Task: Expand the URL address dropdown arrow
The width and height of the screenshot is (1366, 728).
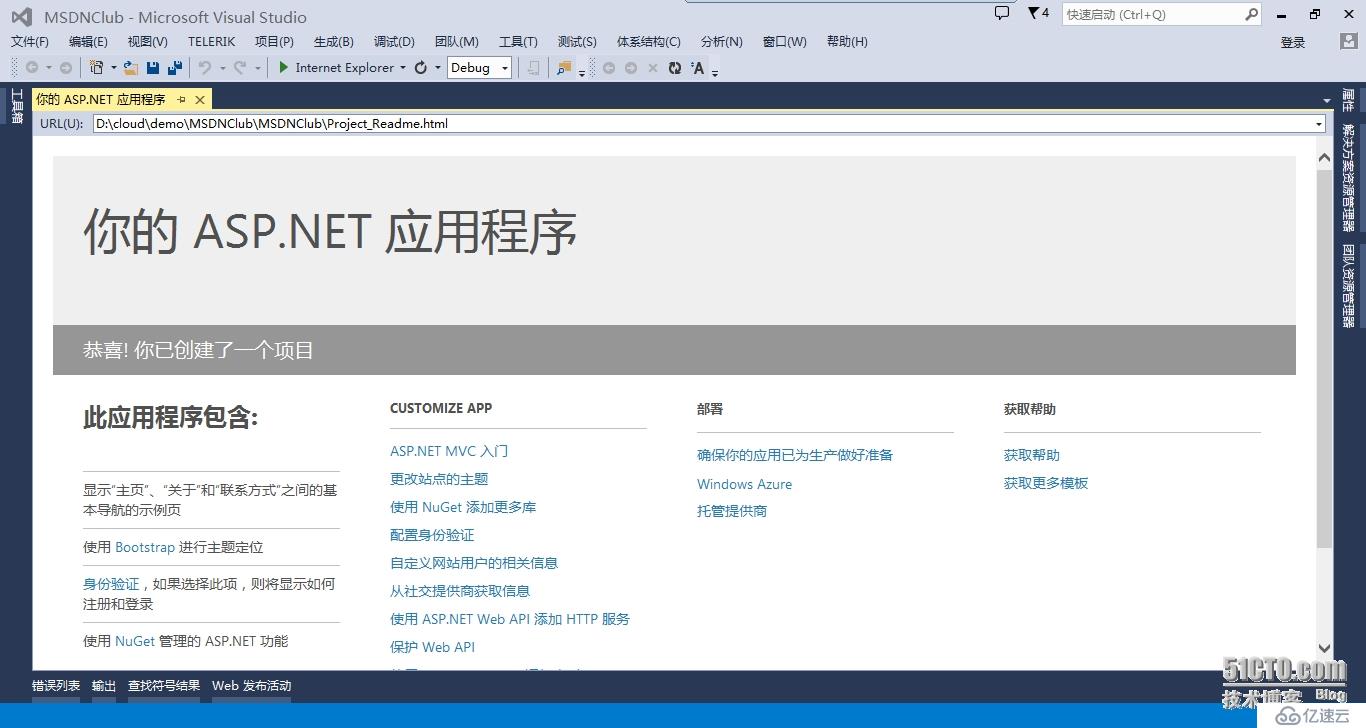Action: (x=1319, y=124)
